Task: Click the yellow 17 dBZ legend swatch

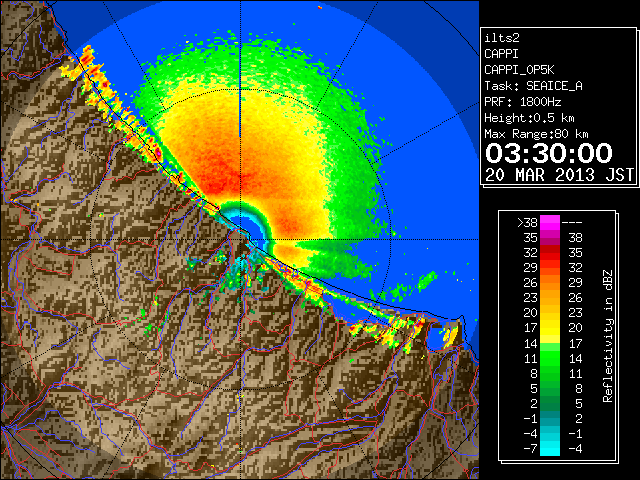Action: (550, 328)
